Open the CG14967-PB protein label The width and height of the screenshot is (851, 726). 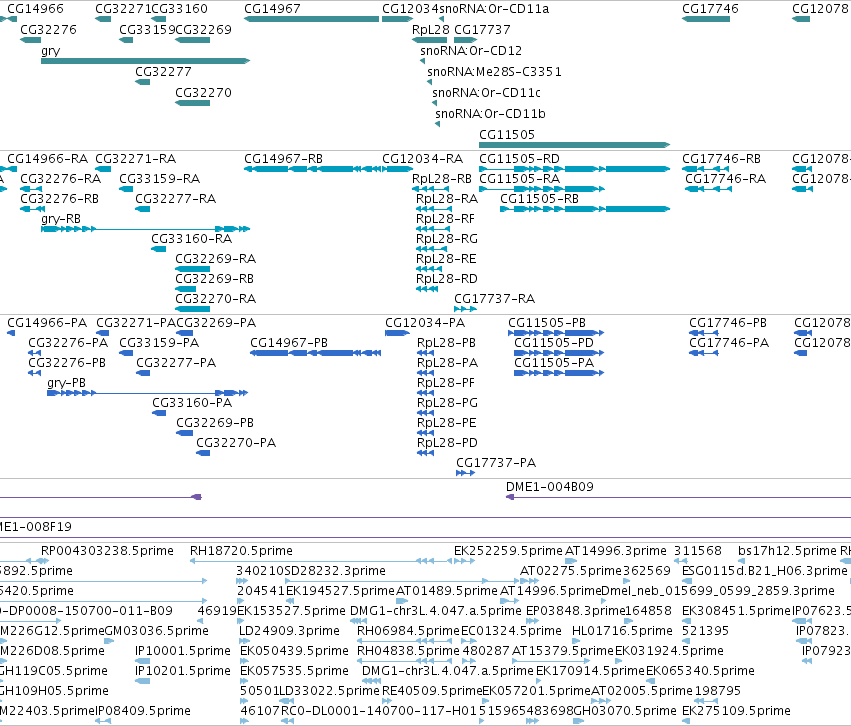pos(289,343)
